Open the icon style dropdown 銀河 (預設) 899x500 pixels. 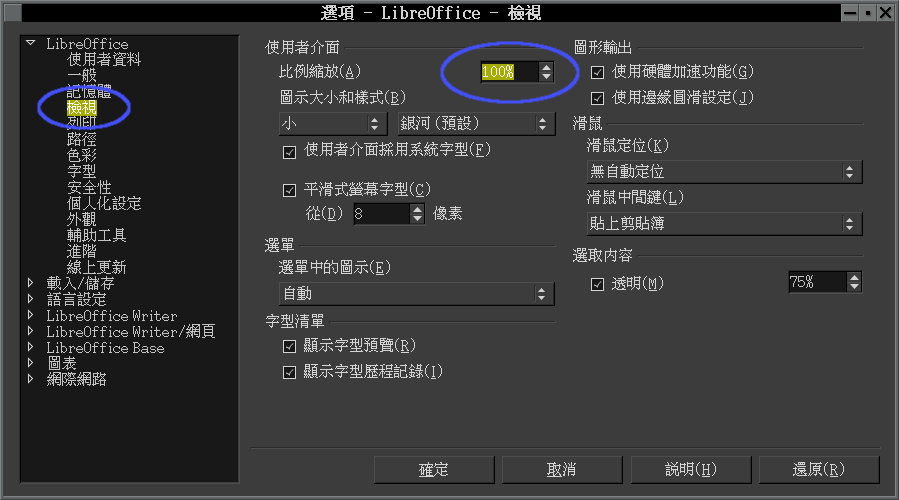(x=476, y=124)
